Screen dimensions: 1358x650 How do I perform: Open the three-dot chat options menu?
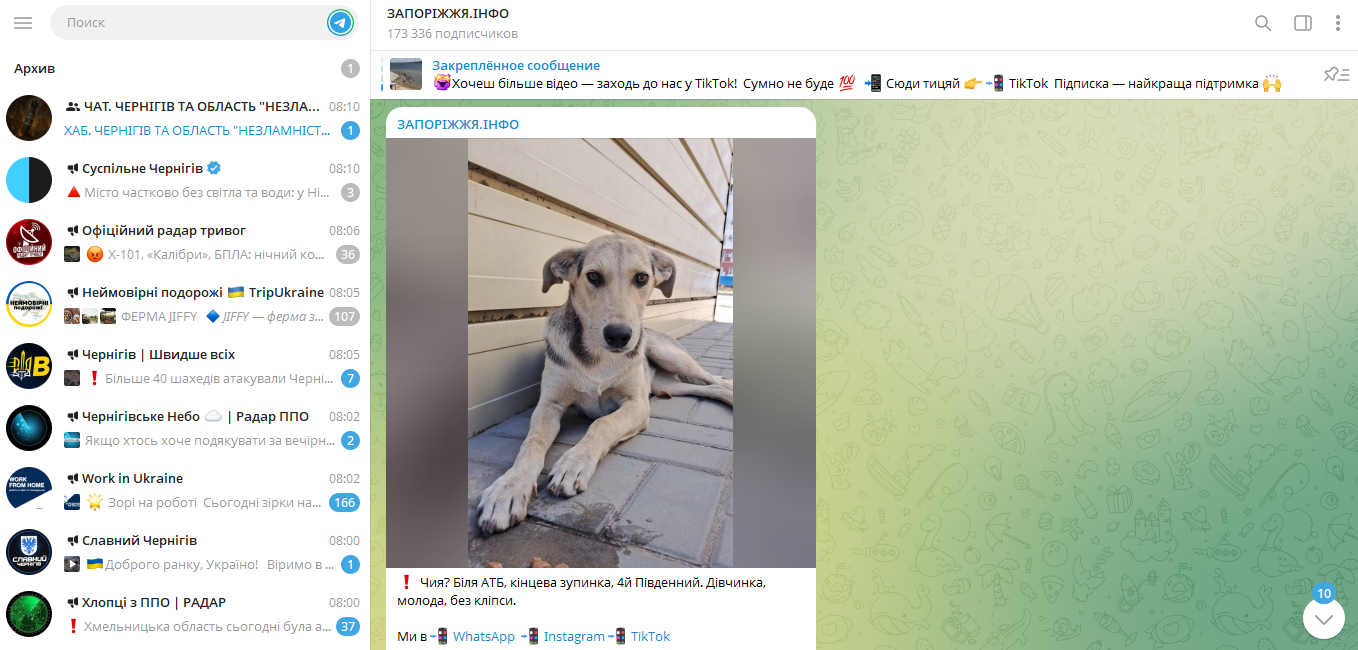(1337, 23)
